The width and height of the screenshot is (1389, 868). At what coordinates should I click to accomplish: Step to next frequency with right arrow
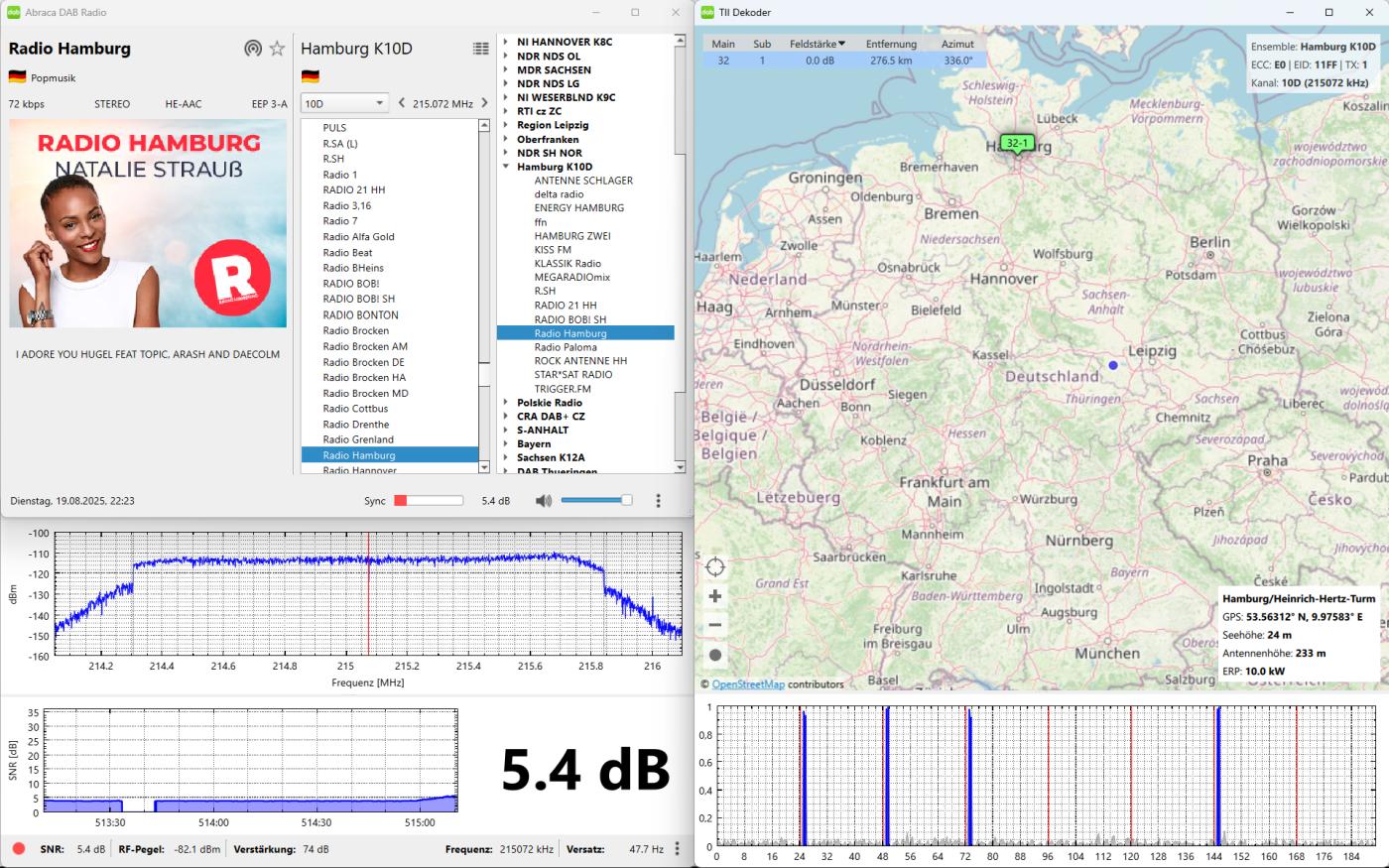[484, 103]
